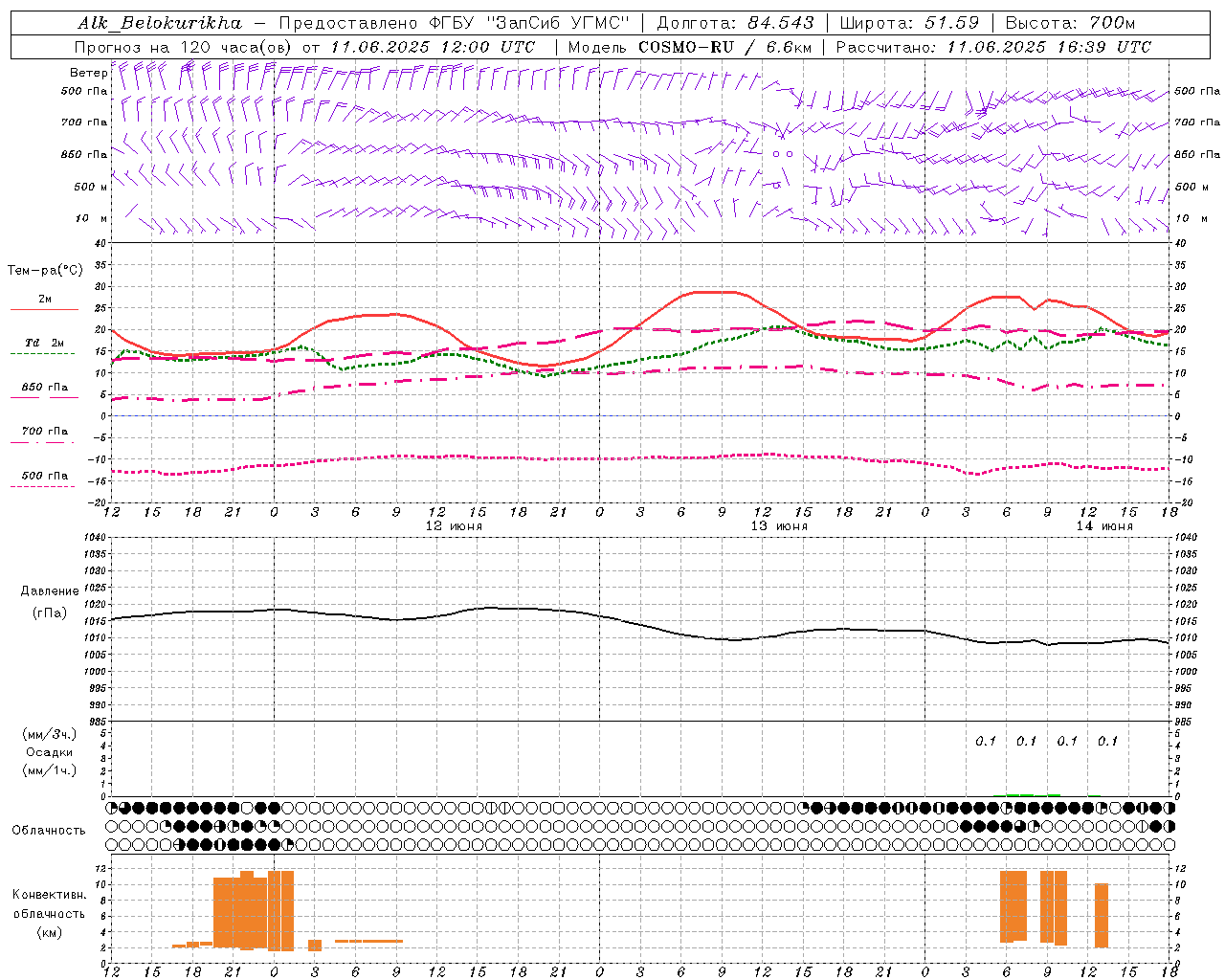Image resolution: width=1225 pixels, height=980 pixels.
Task: Click the (мм/3ч.) unit label
Action: (49, 734)
